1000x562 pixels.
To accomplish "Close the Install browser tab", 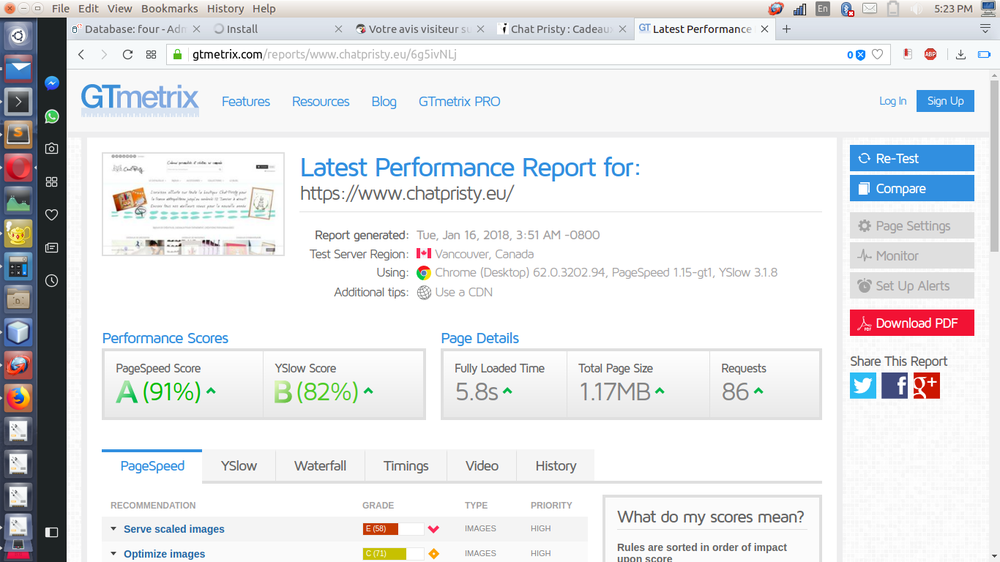I will (x=339, y=29).
